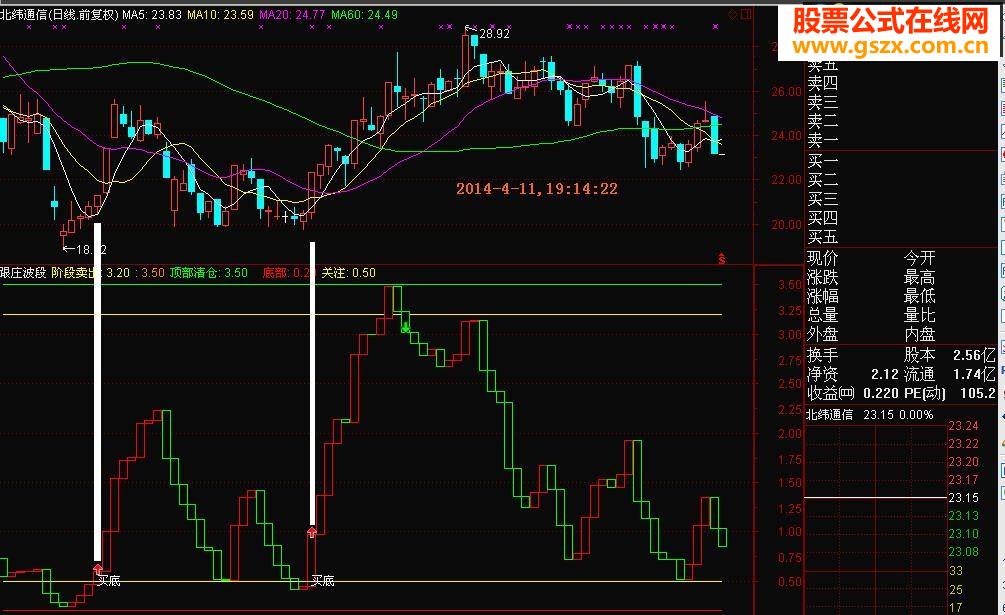Click the 26.00 price axis label
This screenshot has height=615, width=1005.
[786, 92]
